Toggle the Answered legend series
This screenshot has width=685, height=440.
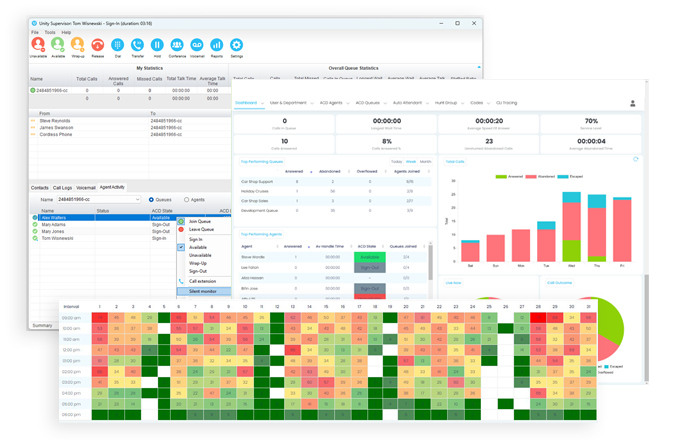coord(509,177)
